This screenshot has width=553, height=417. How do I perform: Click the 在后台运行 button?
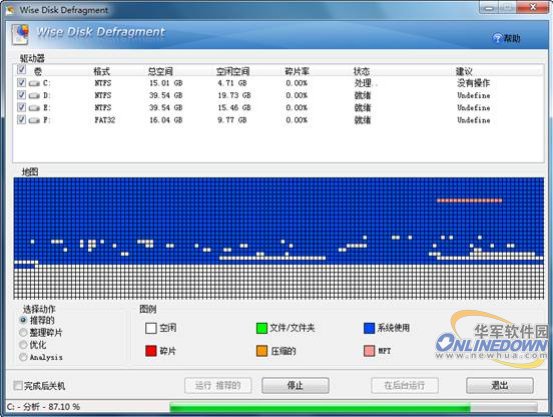405,386
